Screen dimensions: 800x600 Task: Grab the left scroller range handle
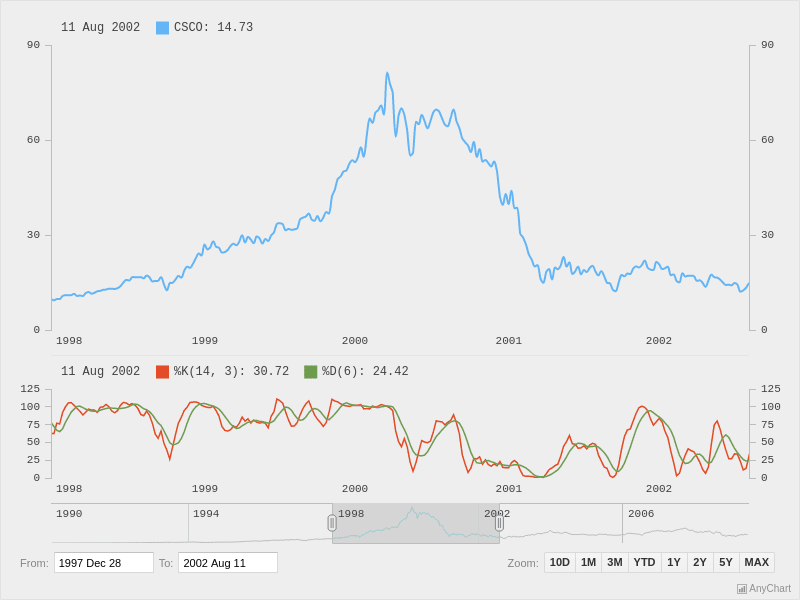coord(332,523)
